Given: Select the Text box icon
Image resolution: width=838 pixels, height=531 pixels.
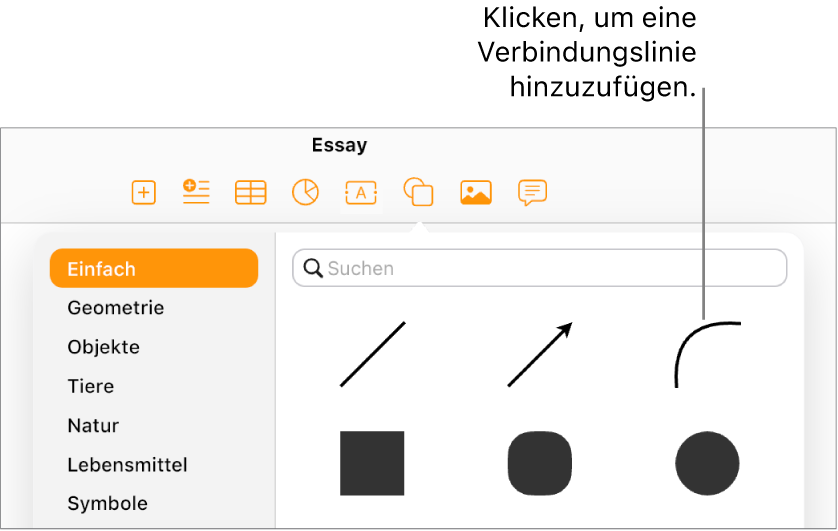Looking at the screenshot, I should click(361, 192).
